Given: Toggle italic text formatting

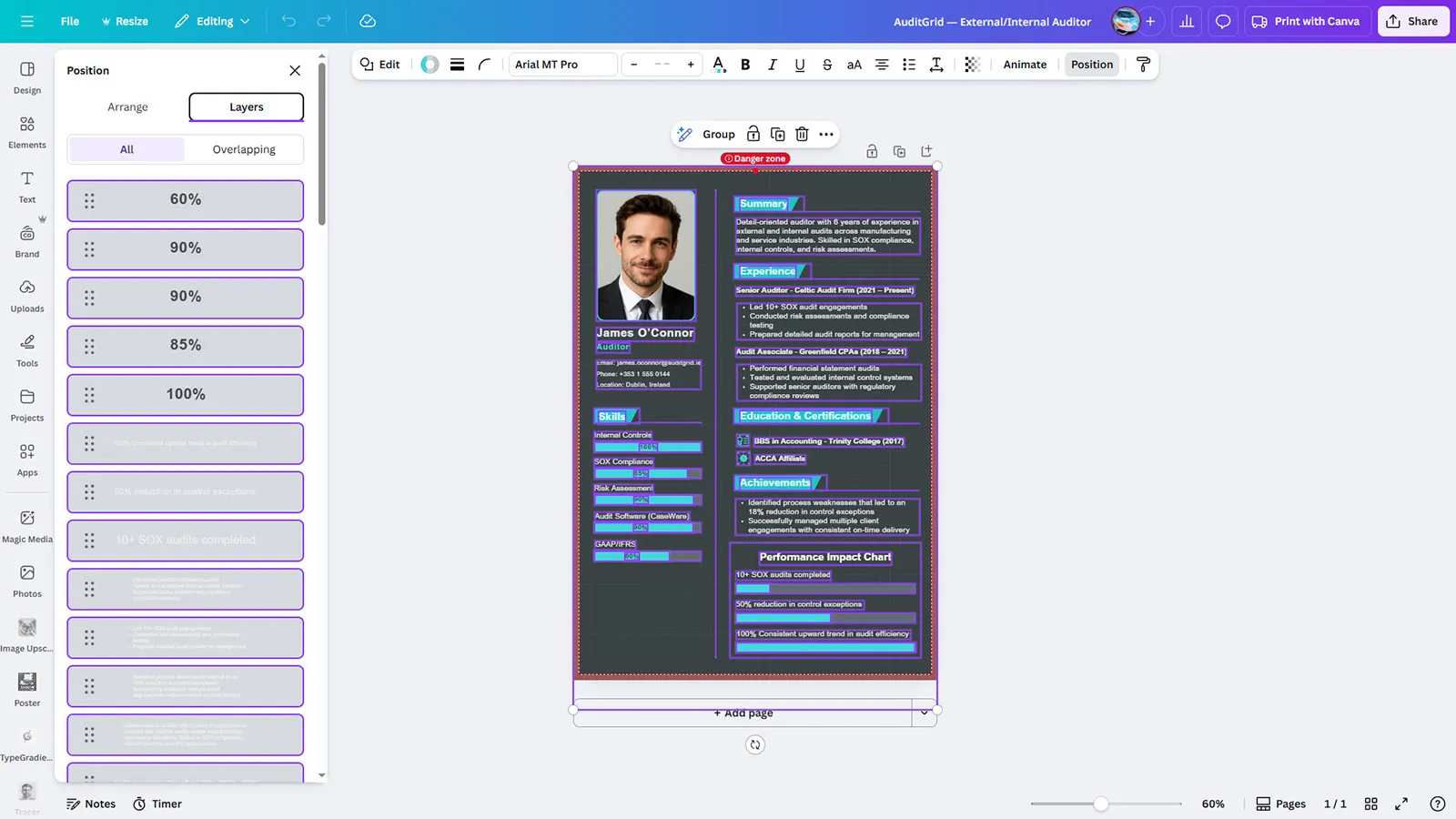Looking at the screenshot, I should click(x=773, y=65).
